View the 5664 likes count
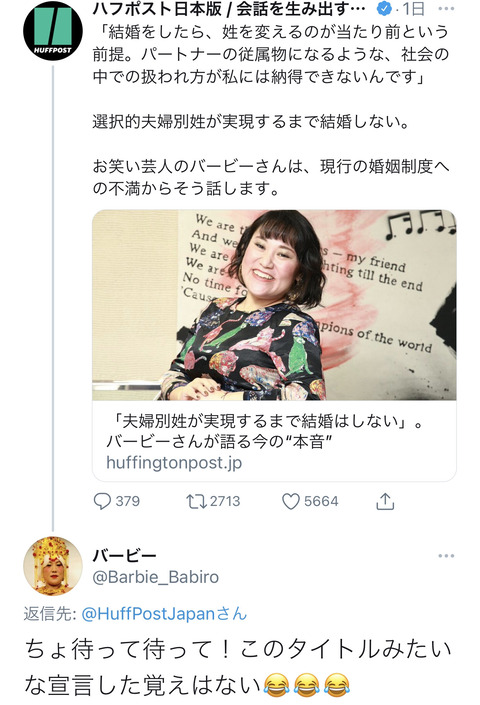This screenshot has height=705, width=480. pos(321,501)
